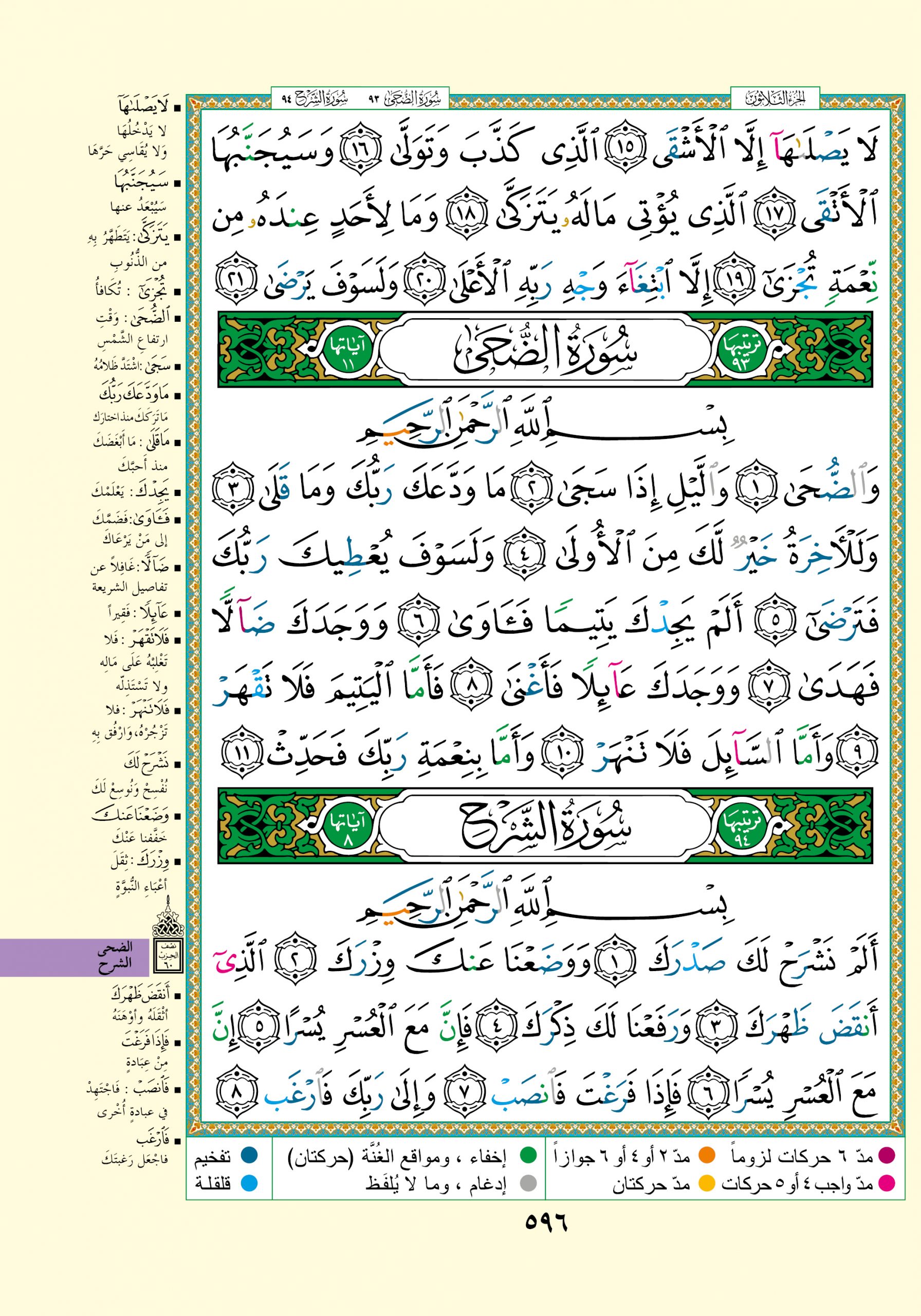Select the green 'ترتيبها ٩٣' medallion in Ad-Duha banner

(x=741, y=350)
